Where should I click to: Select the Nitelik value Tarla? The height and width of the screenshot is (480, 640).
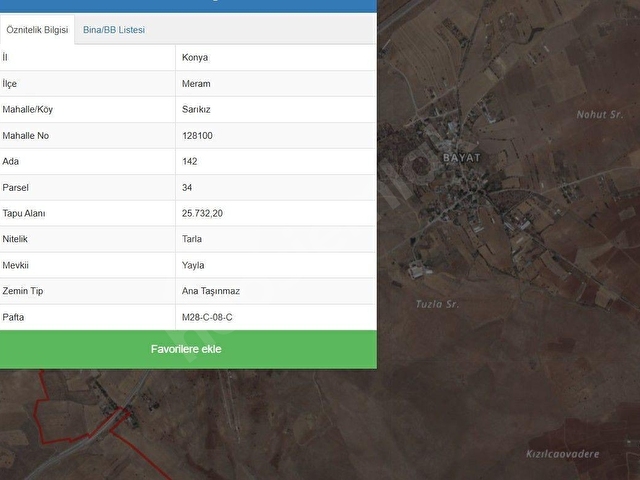coord(192,239)
